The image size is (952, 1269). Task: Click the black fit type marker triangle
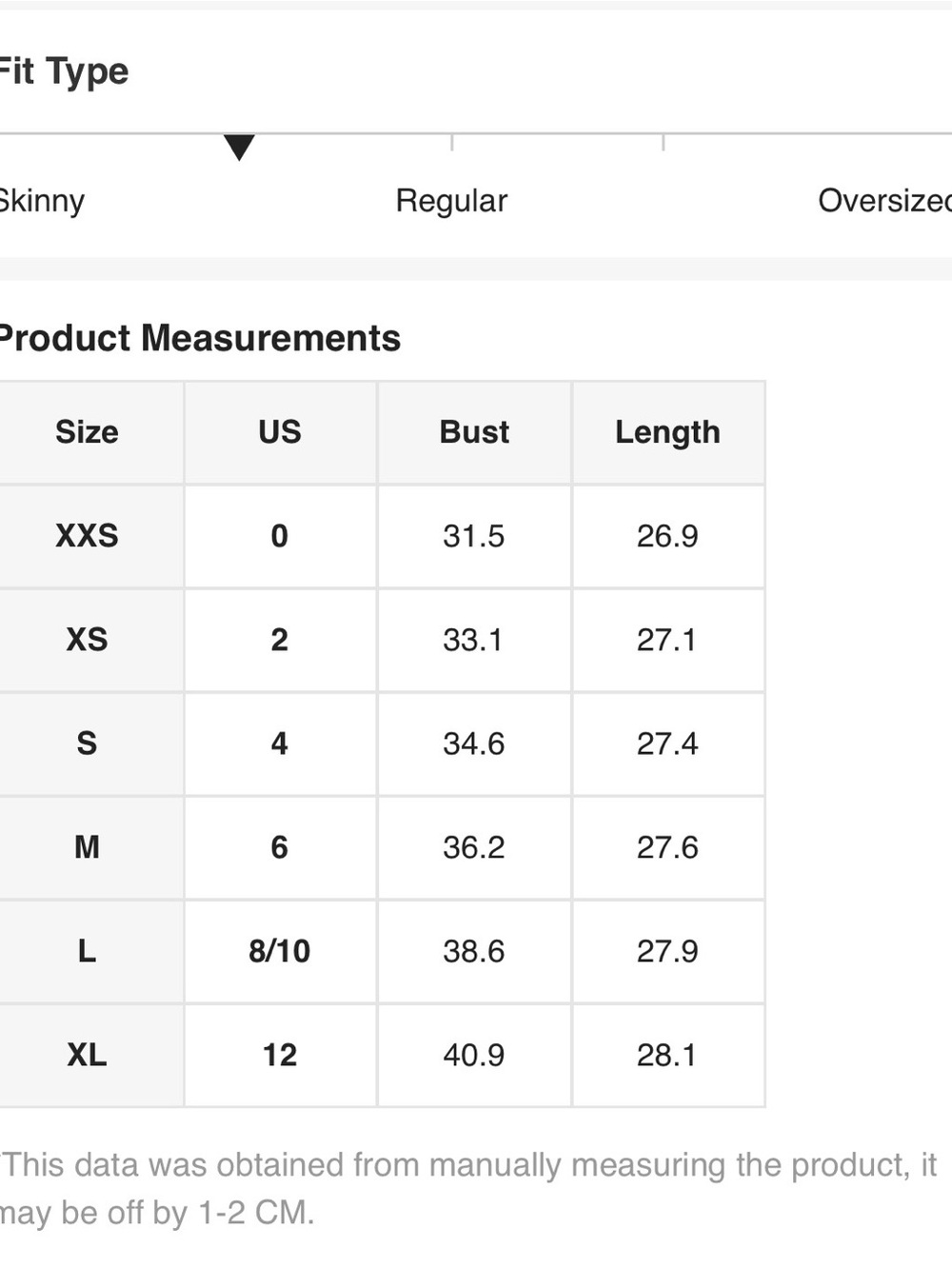point(239,148)
